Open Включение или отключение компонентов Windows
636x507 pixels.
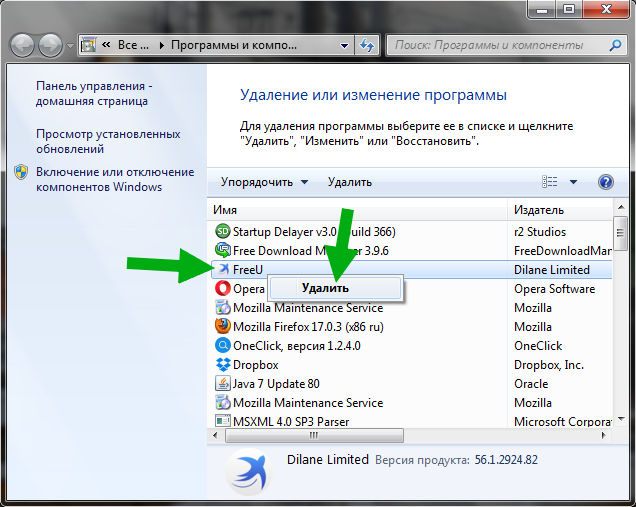pyautogui.click(x=115, y=179)
